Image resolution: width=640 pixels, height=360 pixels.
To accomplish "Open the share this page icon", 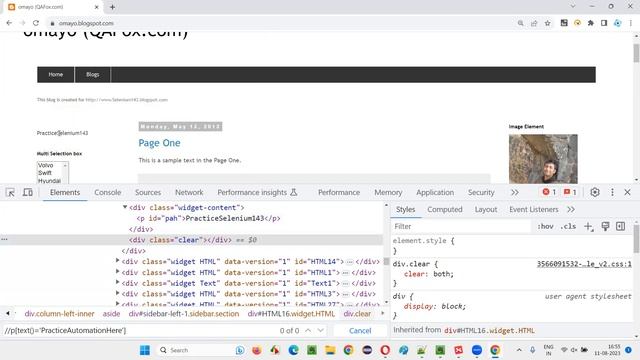I will click(x=534, y=23).
